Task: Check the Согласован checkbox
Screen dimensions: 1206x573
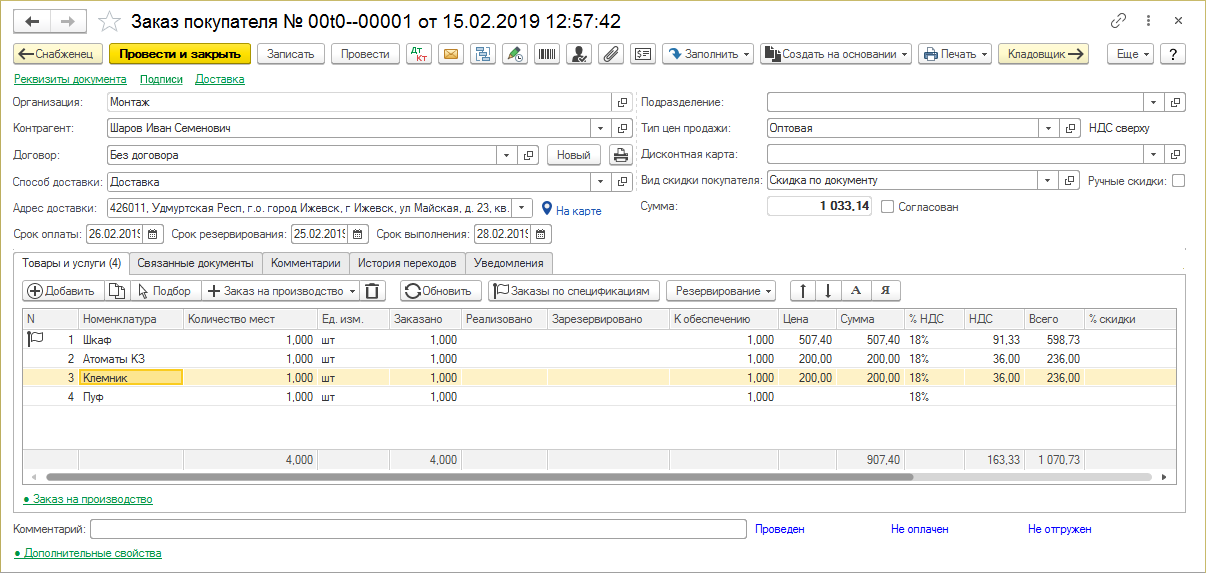Action: 887,207
